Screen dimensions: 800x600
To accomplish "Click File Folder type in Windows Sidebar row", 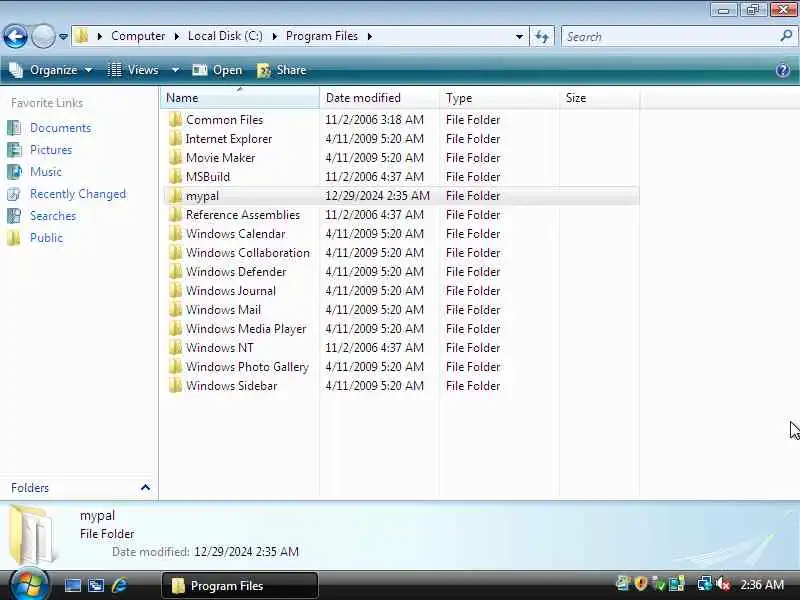I will click(x=473, y=386).
